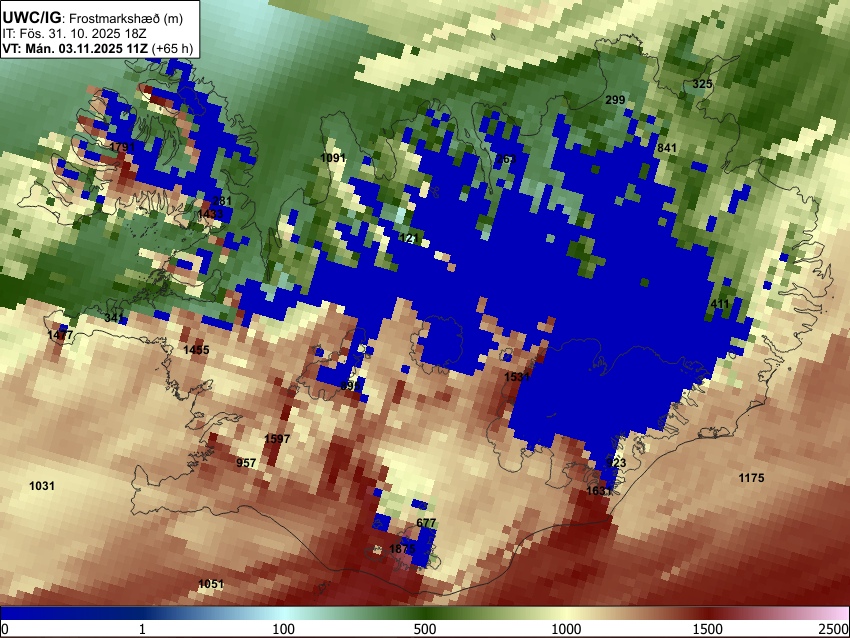This screenshot has height=638, width=850.
Task: Click the legend label "0"
Action: tap(5, 629)
